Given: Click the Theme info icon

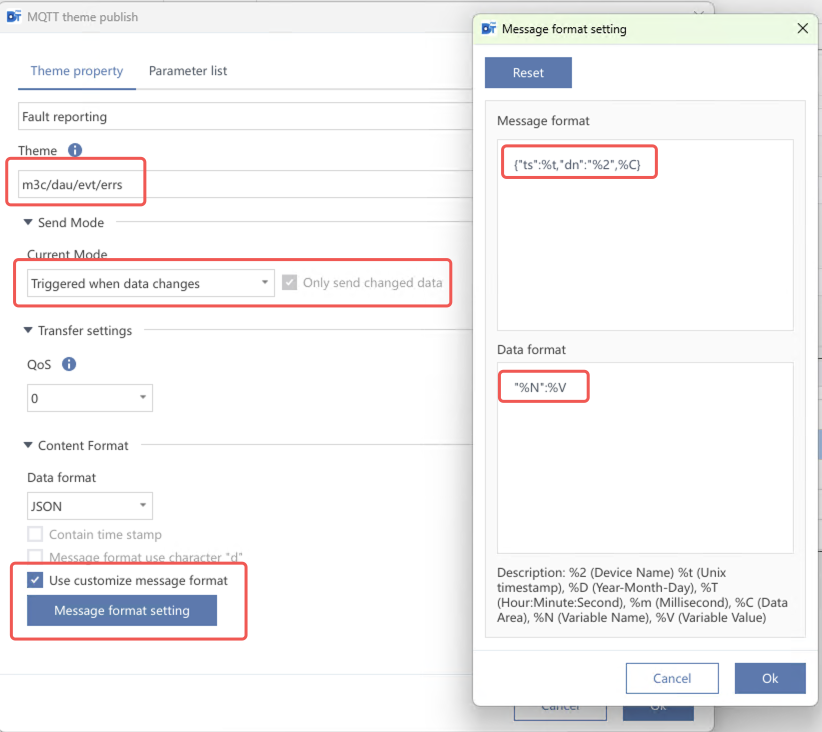Looking at the screenshot, I should coord(75,151).
